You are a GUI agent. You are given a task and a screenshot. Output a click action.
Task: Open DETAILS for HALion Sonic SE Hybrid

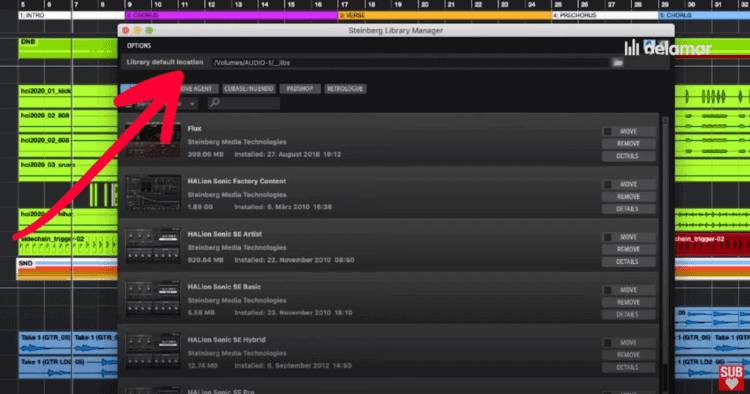tap(628, 368)
